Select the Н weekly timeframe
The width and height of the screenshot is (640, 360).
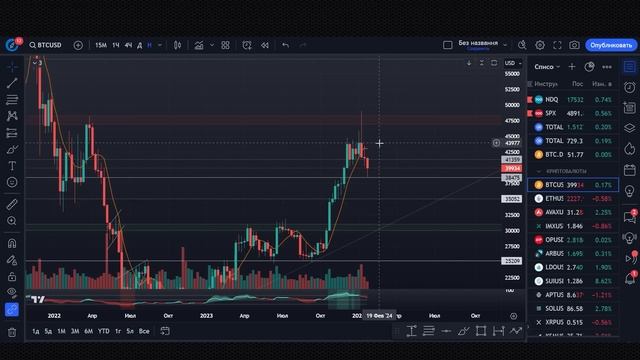149,45
